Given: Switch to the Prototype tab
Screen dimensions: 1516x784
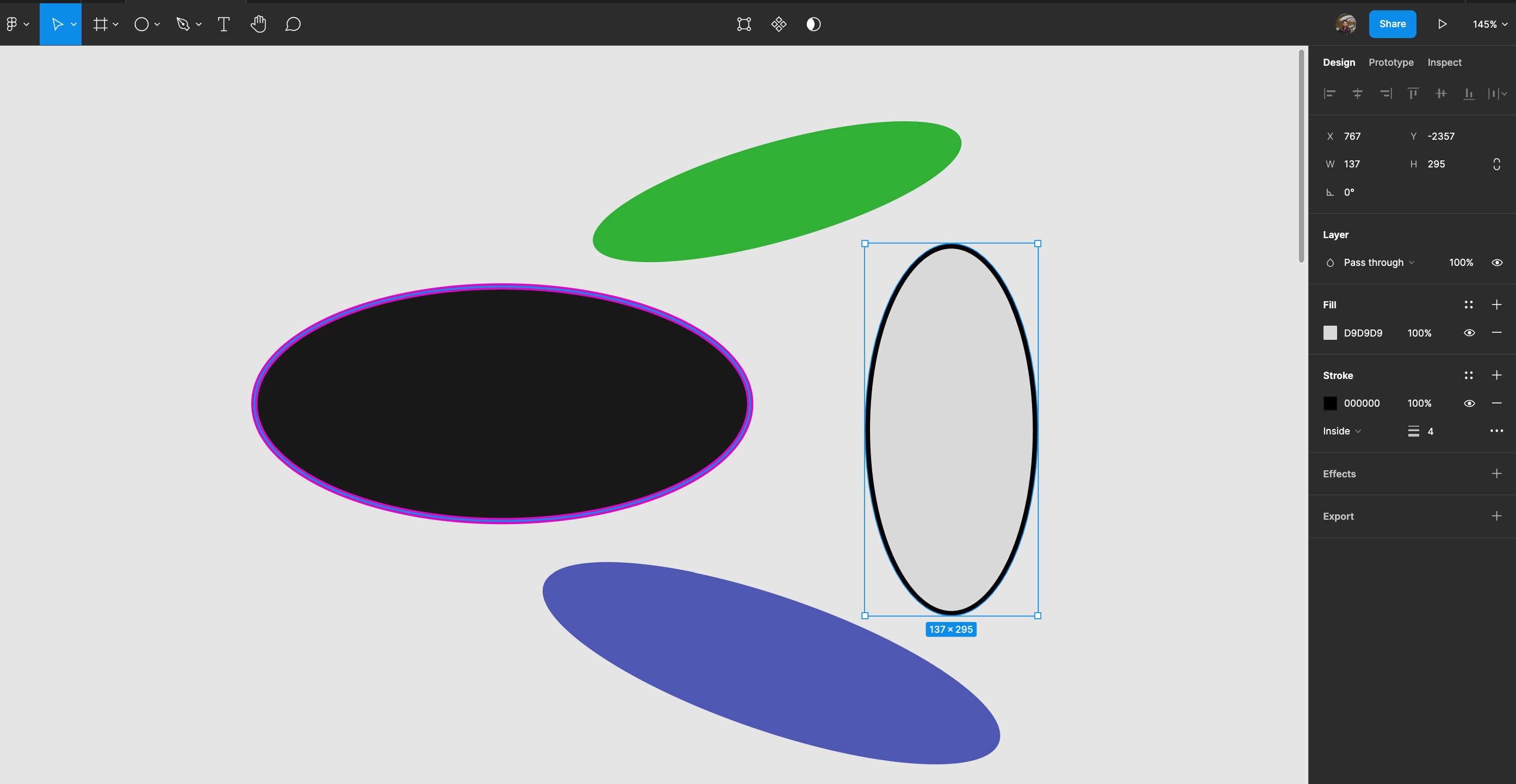Looking at the screenshot, I should (x=1390, y=62).
